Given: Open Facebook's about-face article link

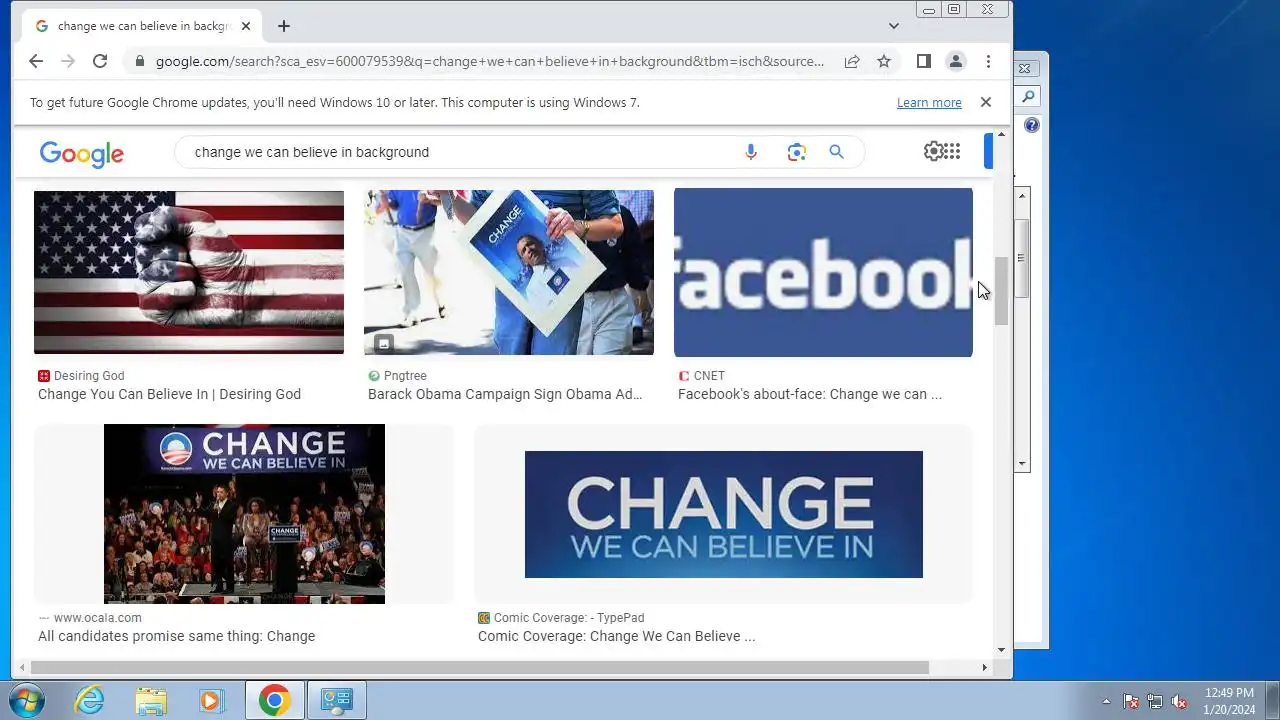Looking at the screenshot, I should tap(810, 394).
